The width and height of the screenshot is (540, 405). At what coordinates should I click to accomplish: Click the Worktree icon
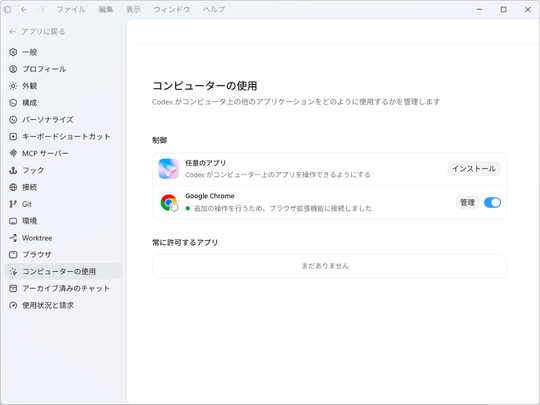click(13, 238)
